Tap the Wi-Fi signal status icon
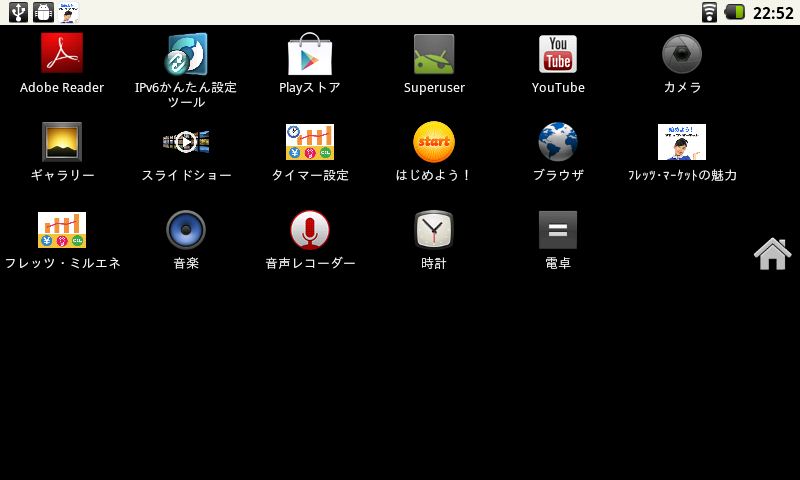 pos(709,12)
